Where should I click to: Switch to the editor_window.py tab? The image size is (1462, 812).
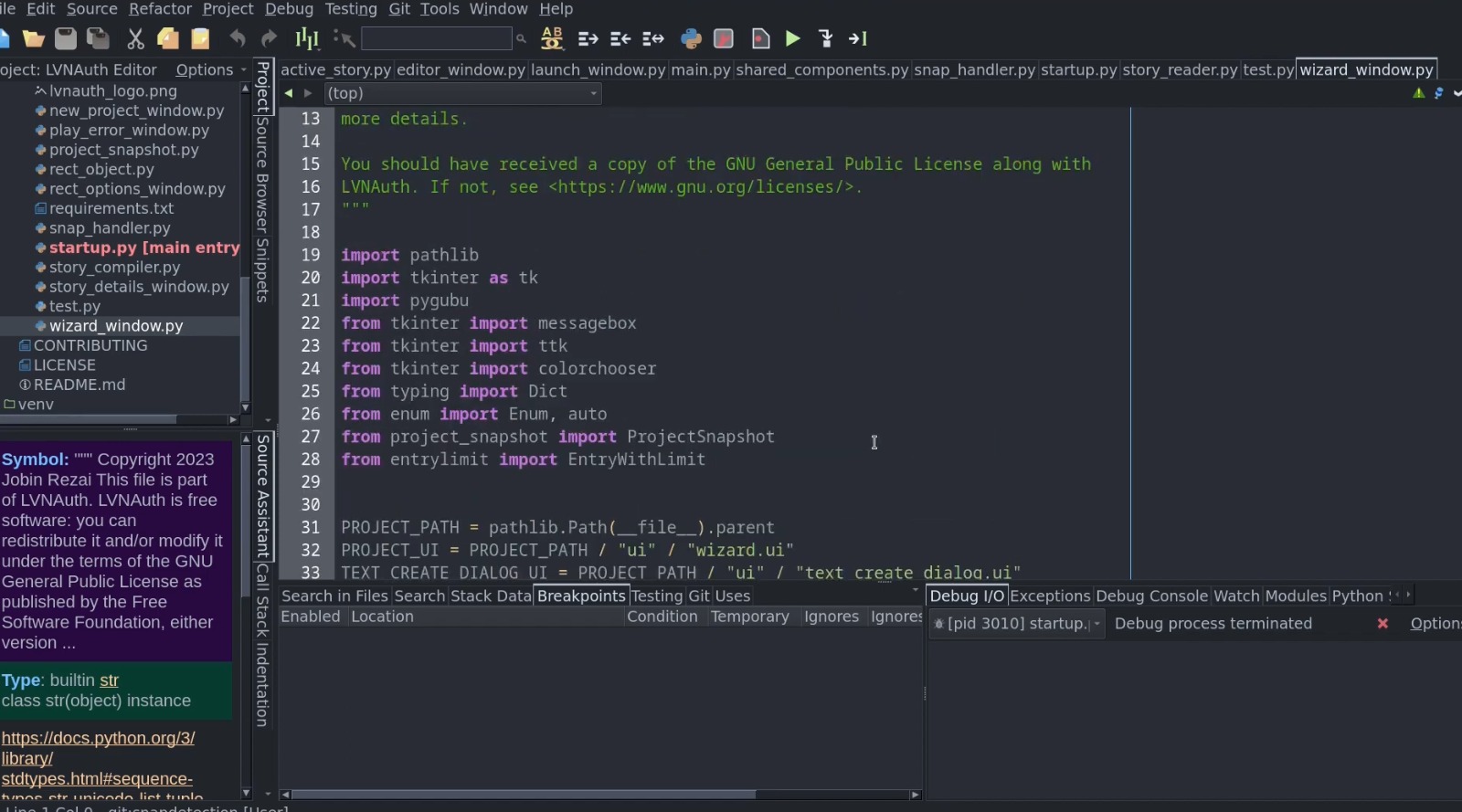tap(461, 69)
